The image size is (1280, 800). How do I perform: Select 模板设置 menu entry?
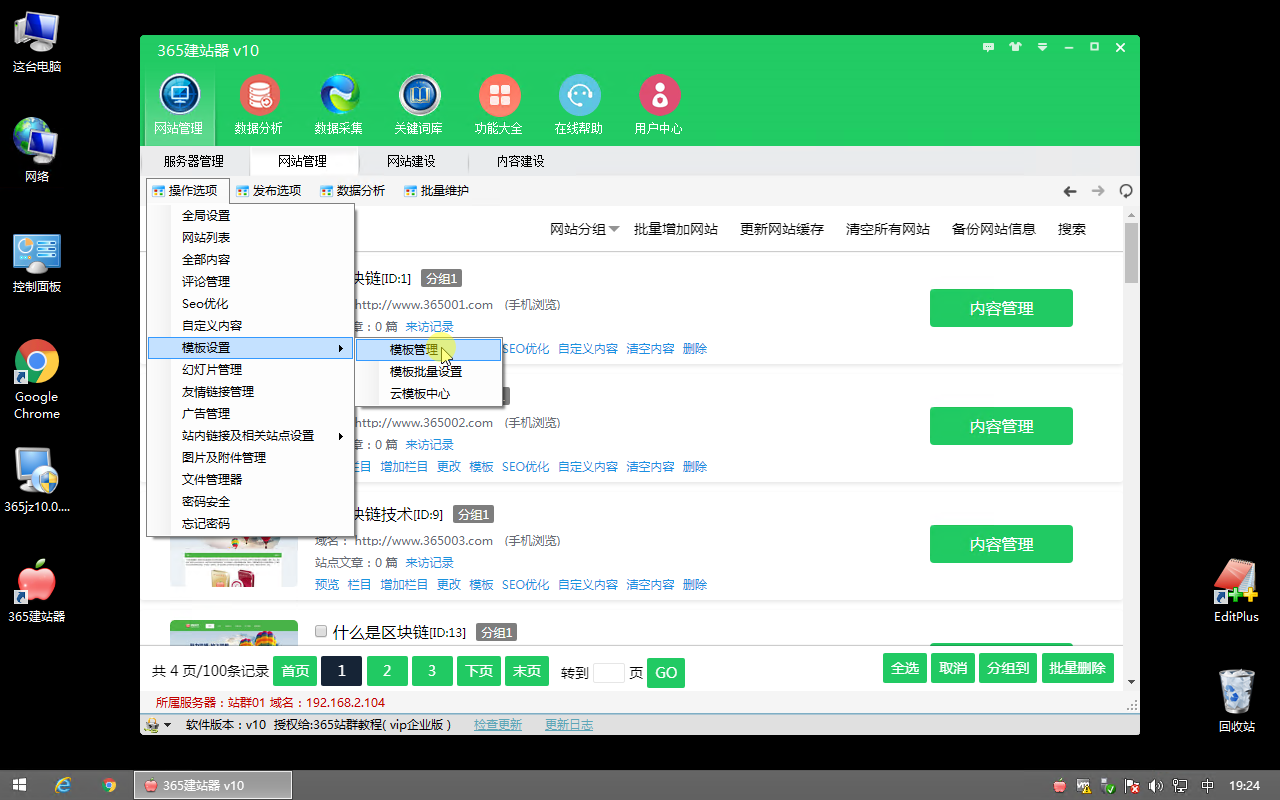250,348
